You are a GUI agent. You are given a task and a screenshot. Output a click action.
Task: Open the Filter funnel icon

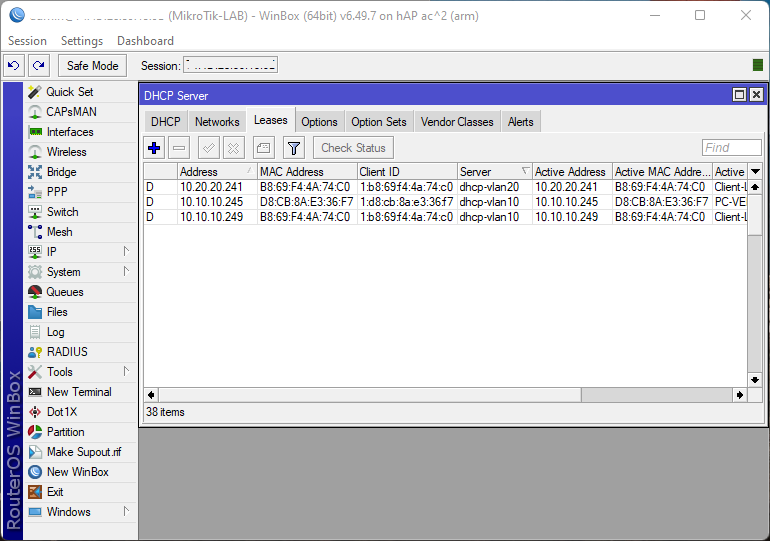(294, 148)
